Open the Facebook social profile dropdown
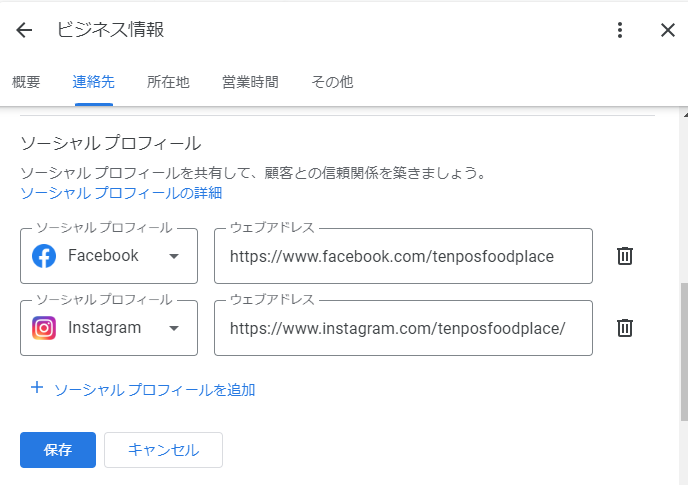The image size is (688, 485). pos(109,256)
